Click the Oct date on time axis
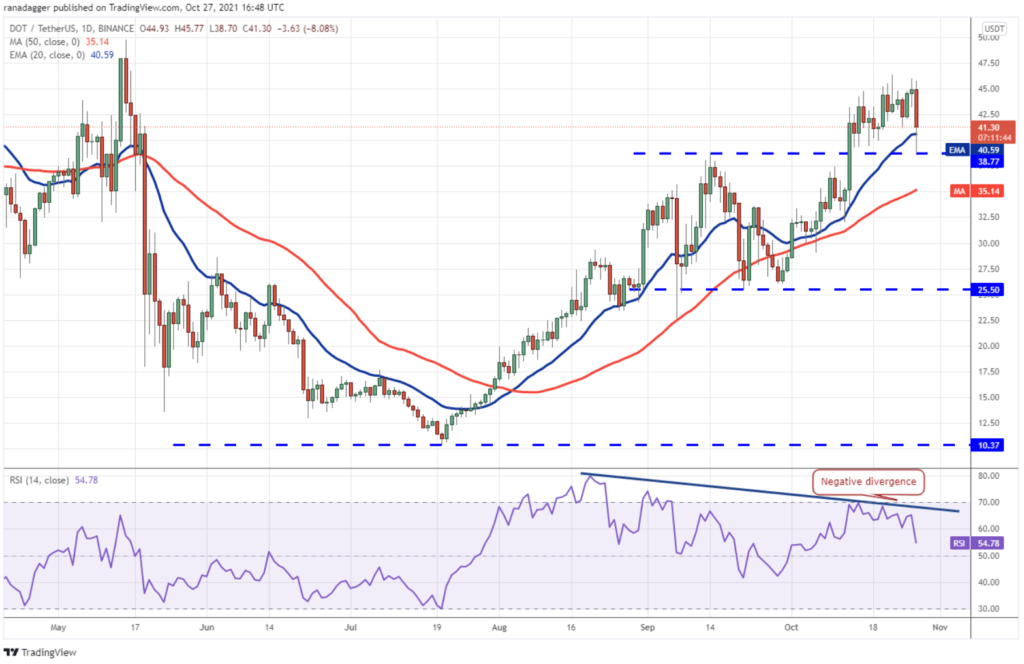 (789, 628)
